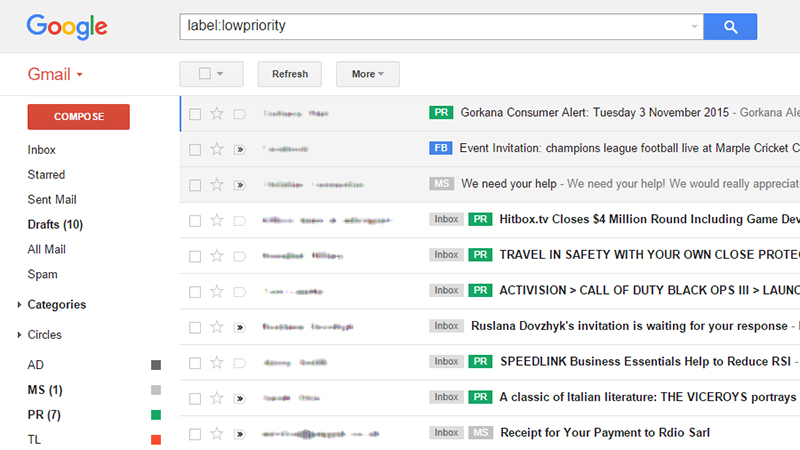This screenshot has height=450, width=800.
Task: Click the MS label light gray color swatch
Action: coord(156,390)
